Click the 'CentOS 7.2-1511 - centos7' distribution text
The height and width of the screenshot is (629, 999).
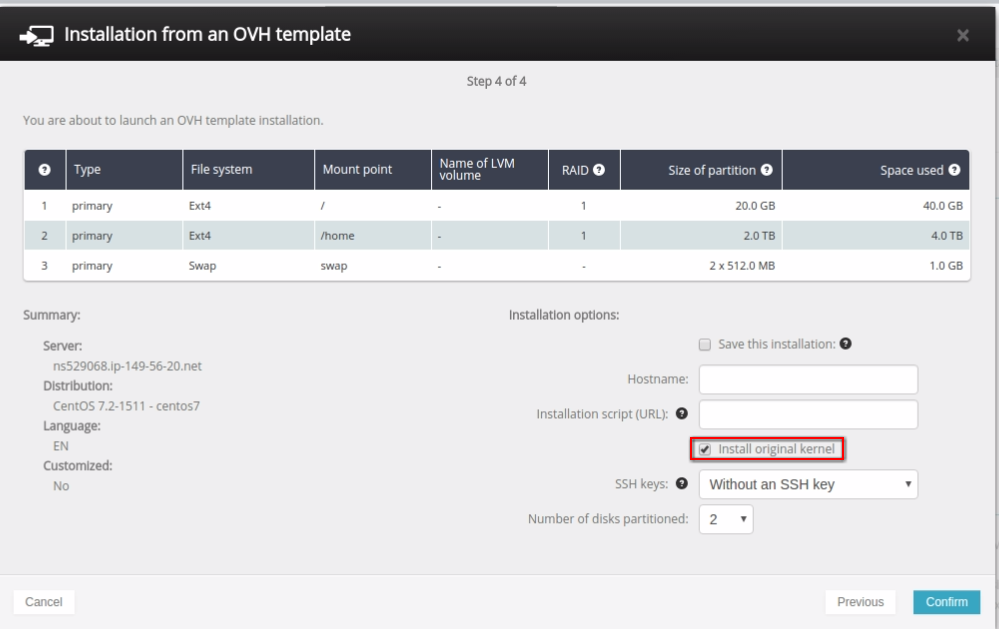pos(126,406)
